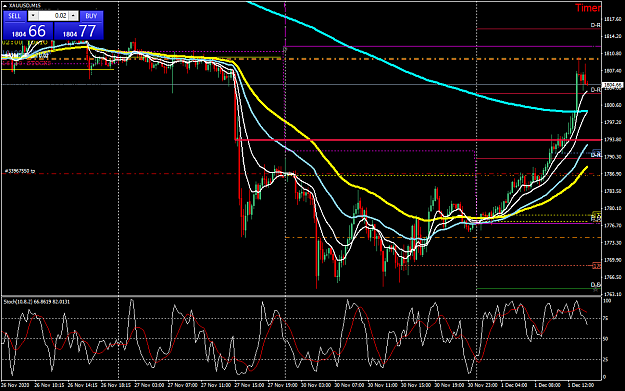Increase lot volume with right arrow
625x391 pixels.
73,16
